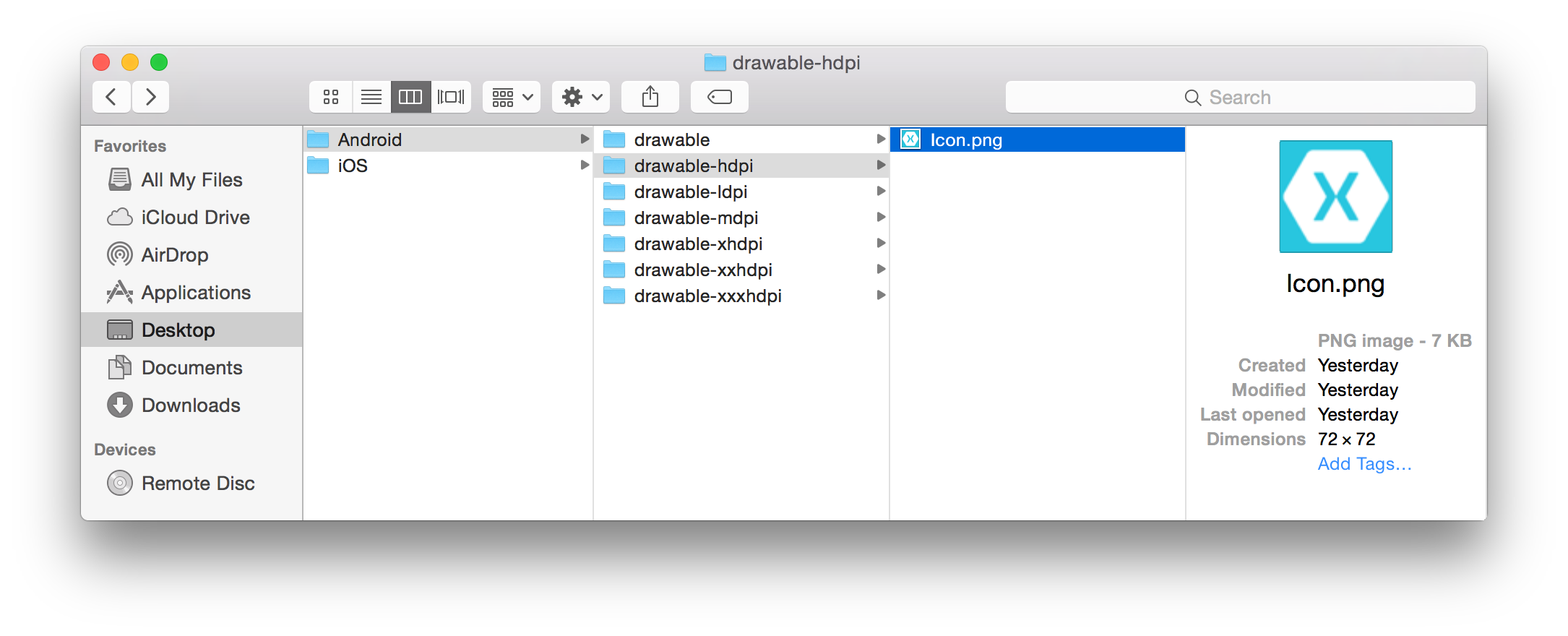Switch to list view
The width and height of the screenshot is (1568, 636).
[x=371, y=97]
